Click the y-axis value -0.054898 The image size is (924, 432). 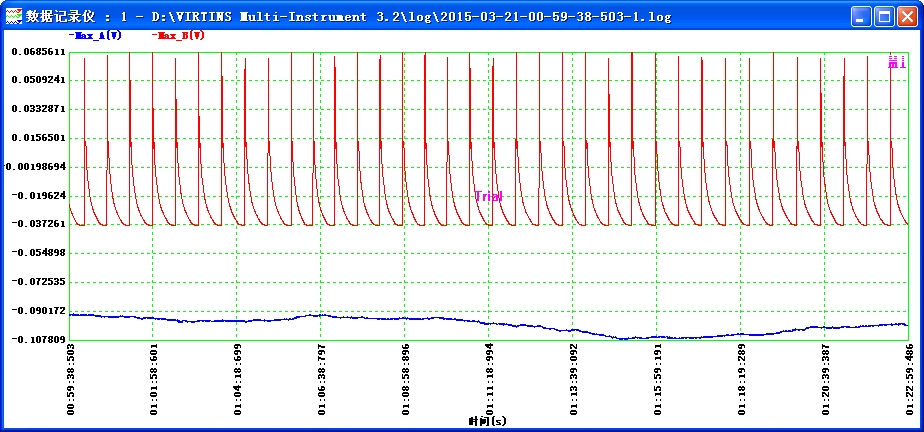(x=38, y=253)
